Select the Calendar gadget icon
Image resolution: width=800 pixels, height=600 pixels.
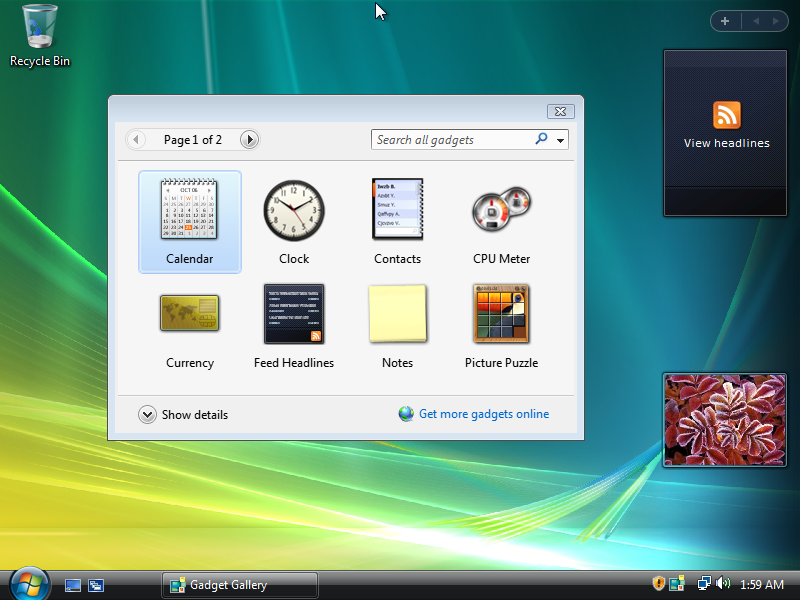coord(189,210)
